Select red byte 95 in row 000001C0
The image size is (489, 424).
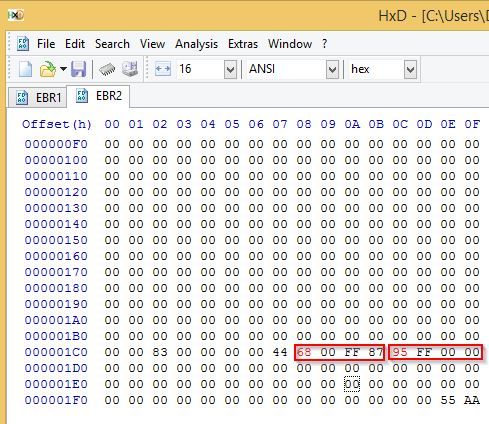[x=400, y=352]
